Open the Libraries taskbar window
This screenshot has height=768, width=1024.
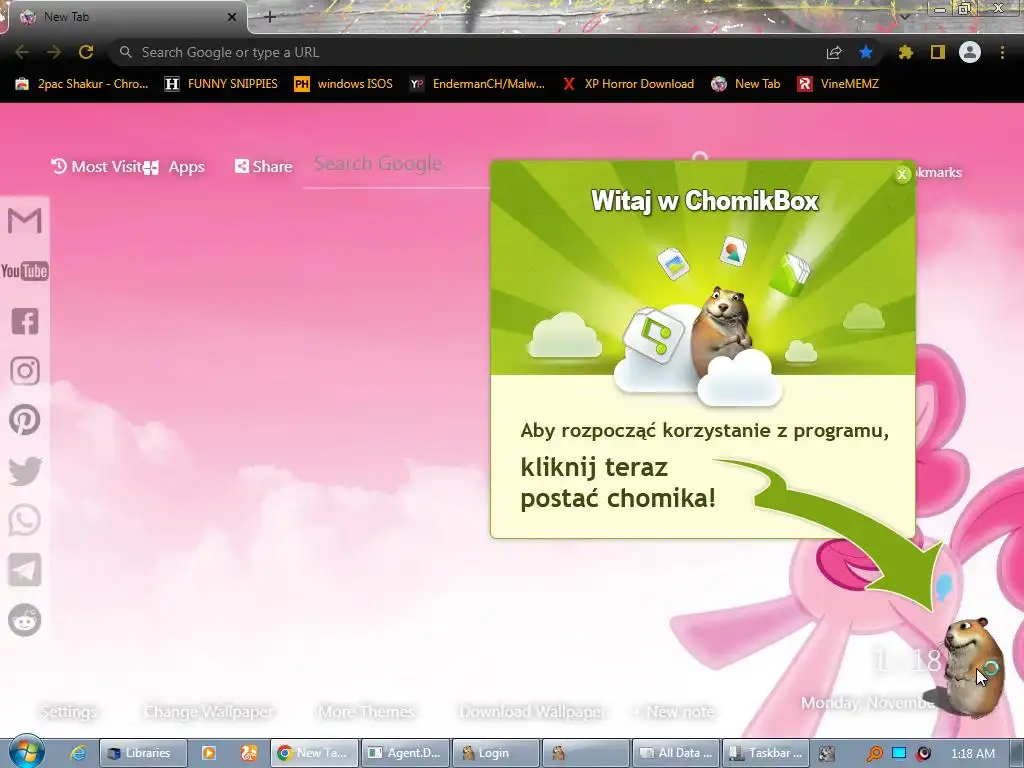(142, 753)
